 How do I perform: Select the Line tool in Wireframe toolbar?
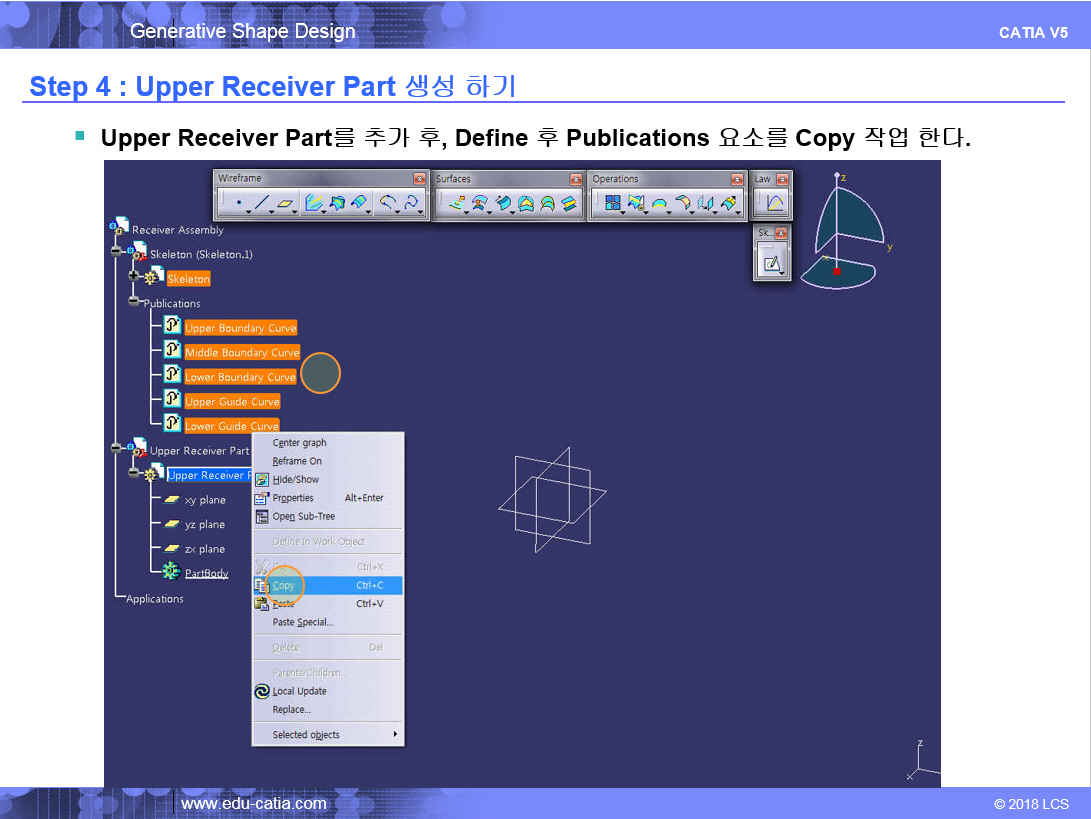262,203
